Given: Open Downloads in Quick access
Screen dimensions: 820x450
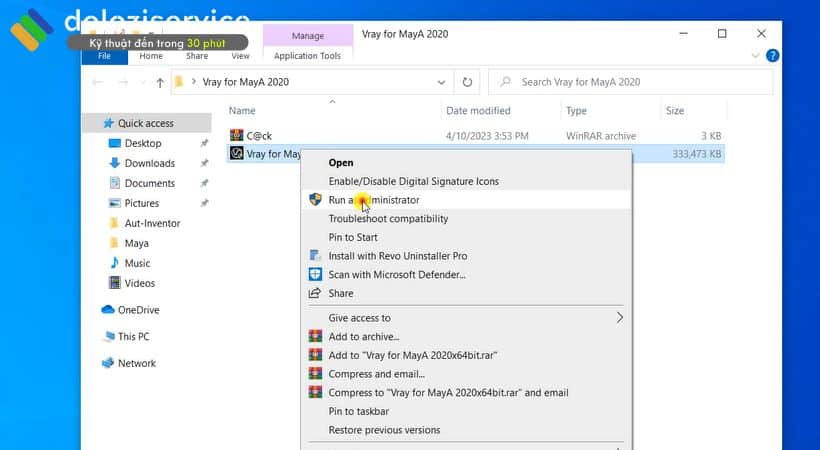Looking at the screenshot, I should pos(149,163).
